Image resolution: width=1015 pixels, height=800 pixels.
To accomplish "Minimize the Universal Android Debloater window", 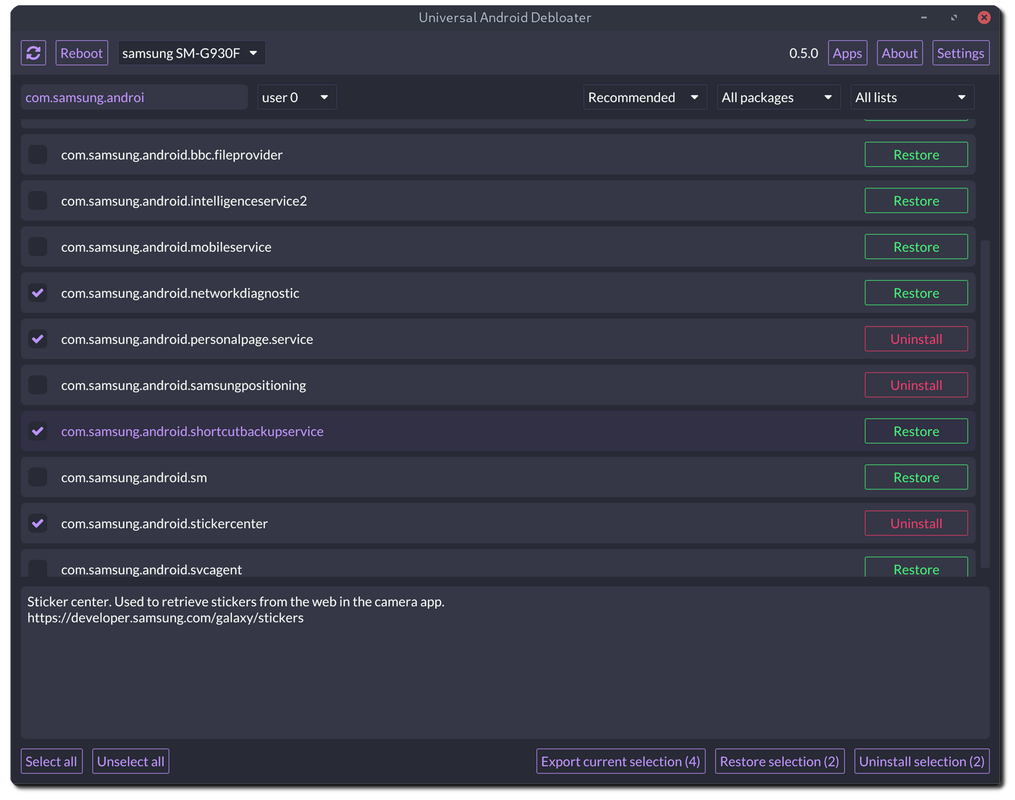I will coord(924,17).
